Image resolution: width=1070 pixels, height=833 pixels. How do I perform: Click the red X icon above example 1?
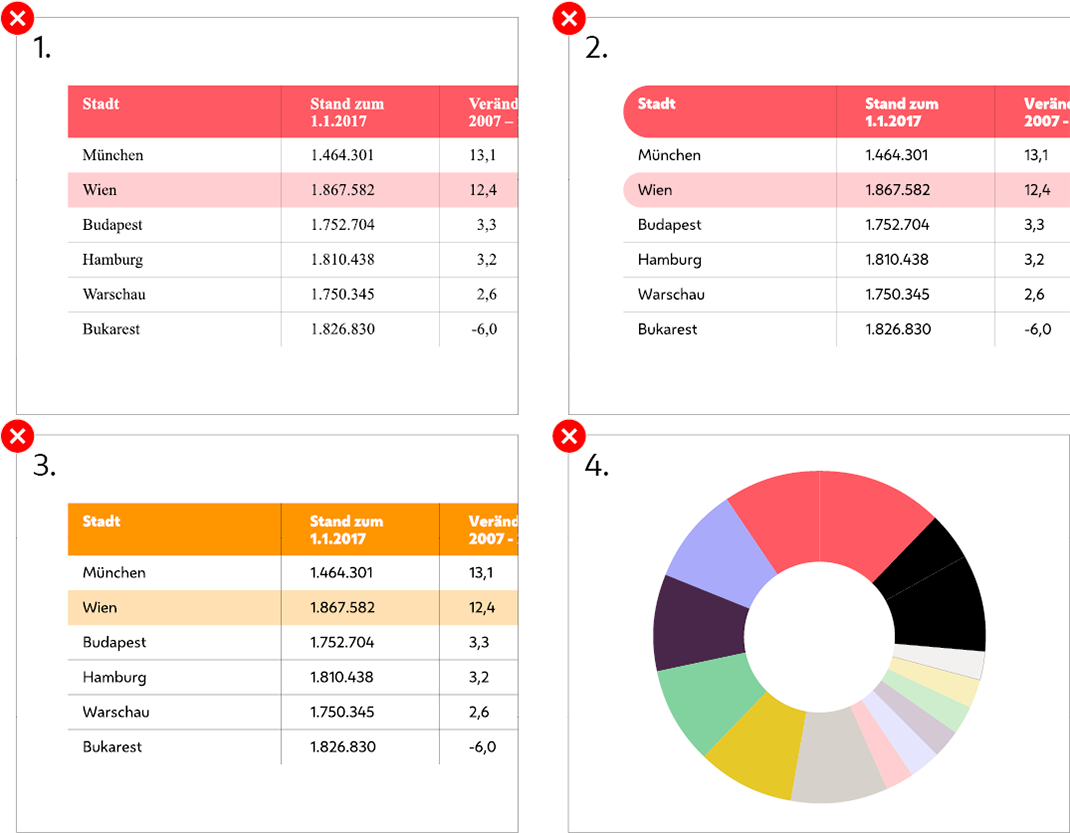(x=19, y=18)
